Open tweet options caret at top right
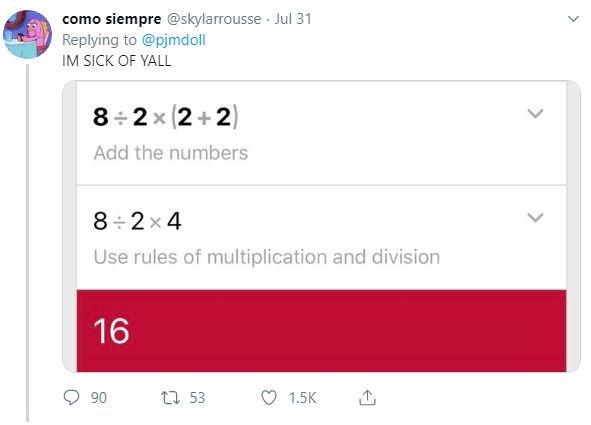Image resolution: width=591 pixels, height=425 pixels. coord(573,19)
